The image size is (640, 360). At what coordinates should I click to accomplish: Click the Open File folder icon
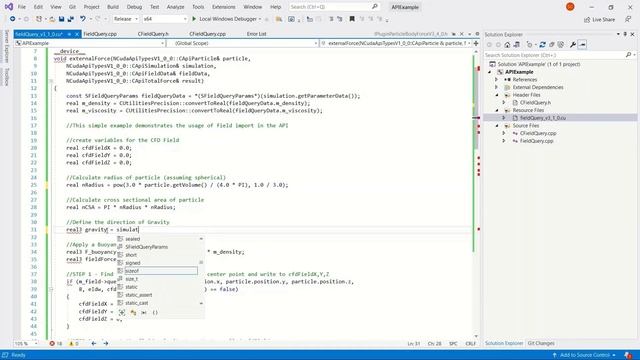tap(52, 19)
